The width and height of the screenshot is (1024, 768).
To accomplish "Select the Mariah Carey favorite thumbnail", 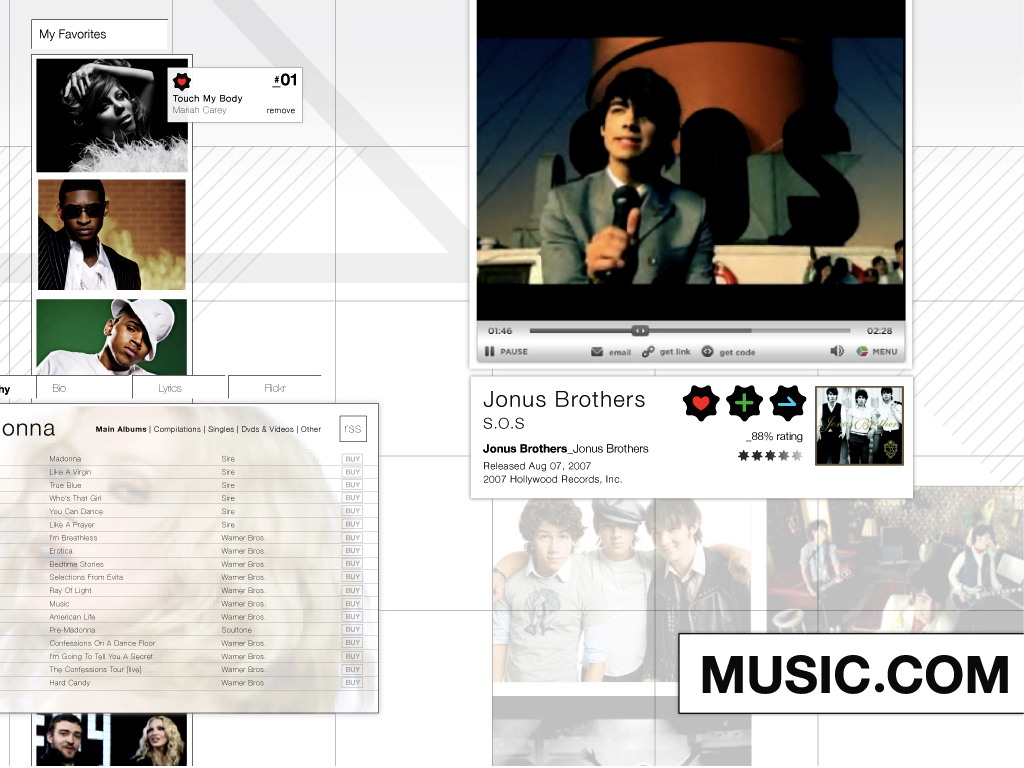I will (x=112, y=116).
